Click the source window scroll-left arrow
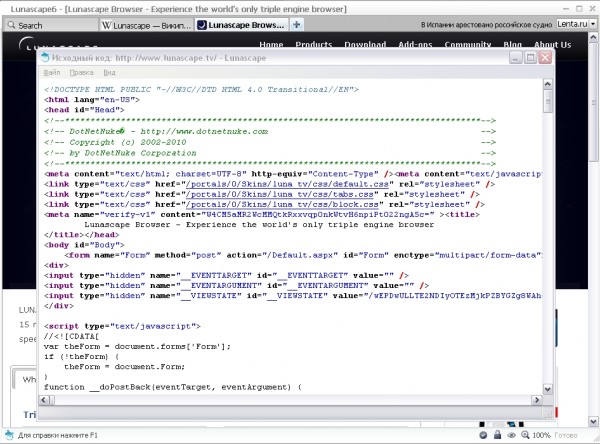The image size is (600, 444). coord(44,400)
